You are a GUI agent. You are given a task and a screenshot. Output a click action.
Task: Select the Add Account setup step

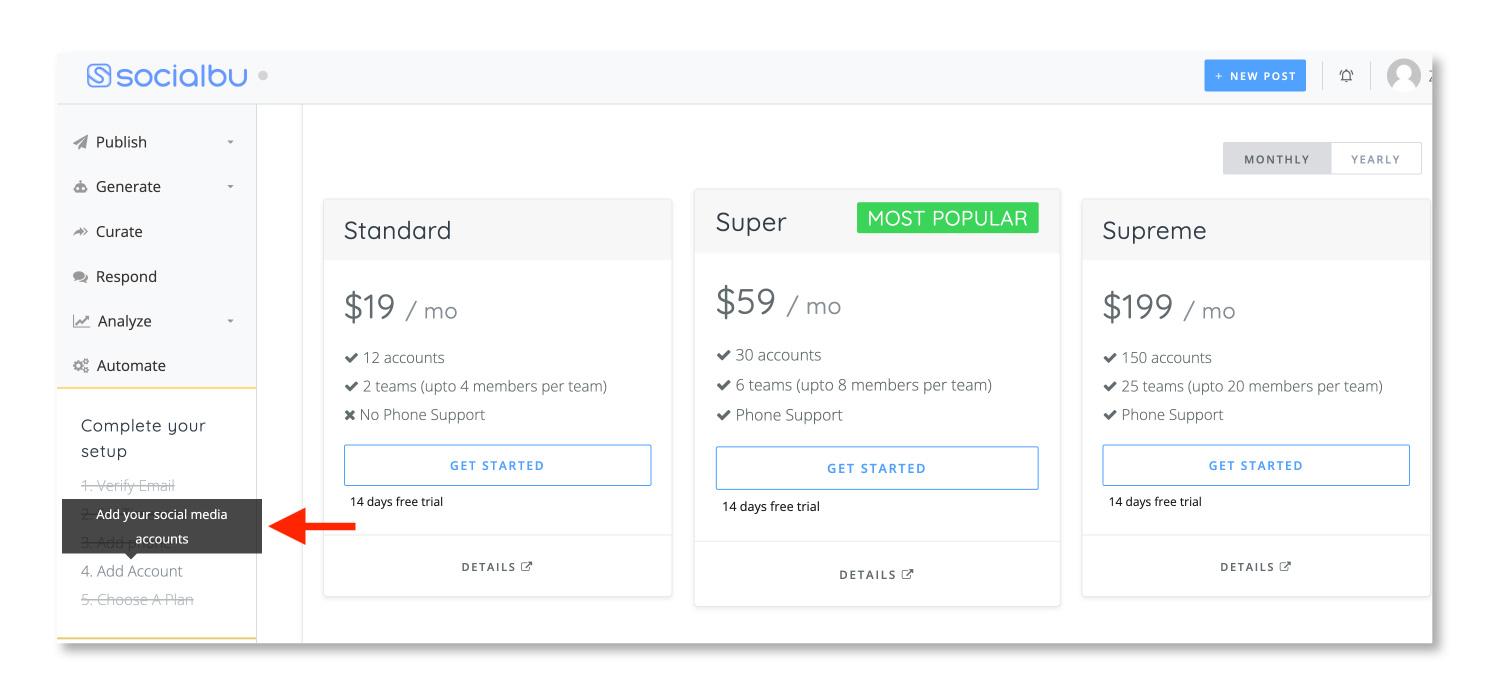pos(132,572)
